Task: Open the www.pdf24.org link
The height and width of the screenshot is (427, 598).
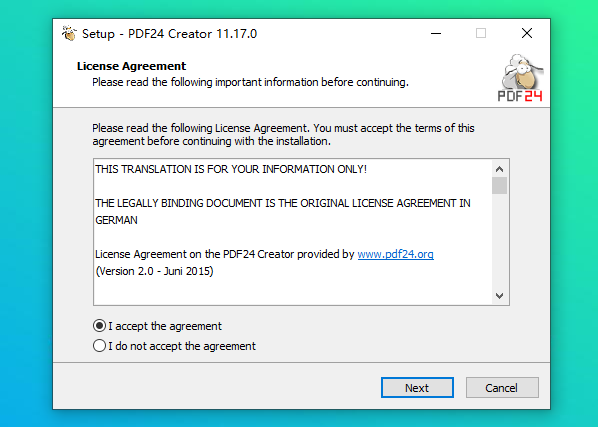Action: point(395,254)
